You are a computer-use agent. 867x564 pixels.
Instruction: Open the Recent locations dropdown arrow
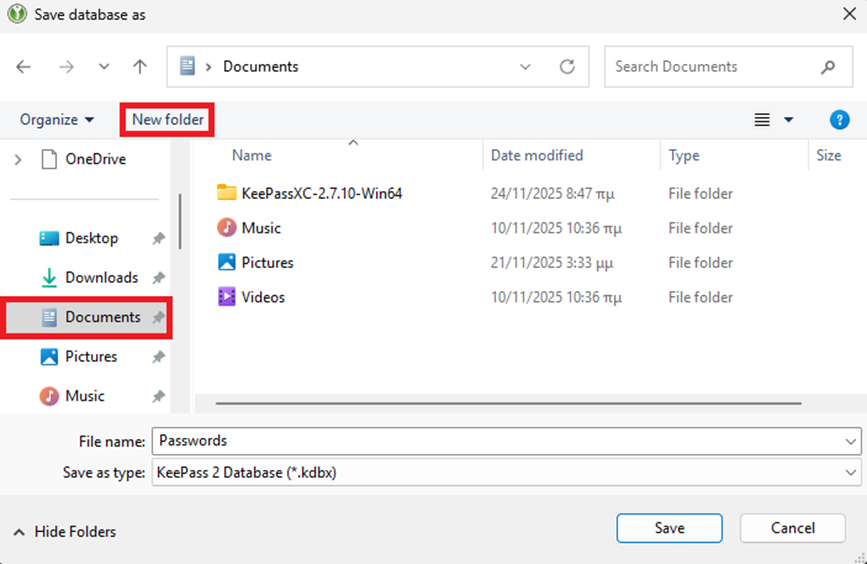tap(104, 67)
